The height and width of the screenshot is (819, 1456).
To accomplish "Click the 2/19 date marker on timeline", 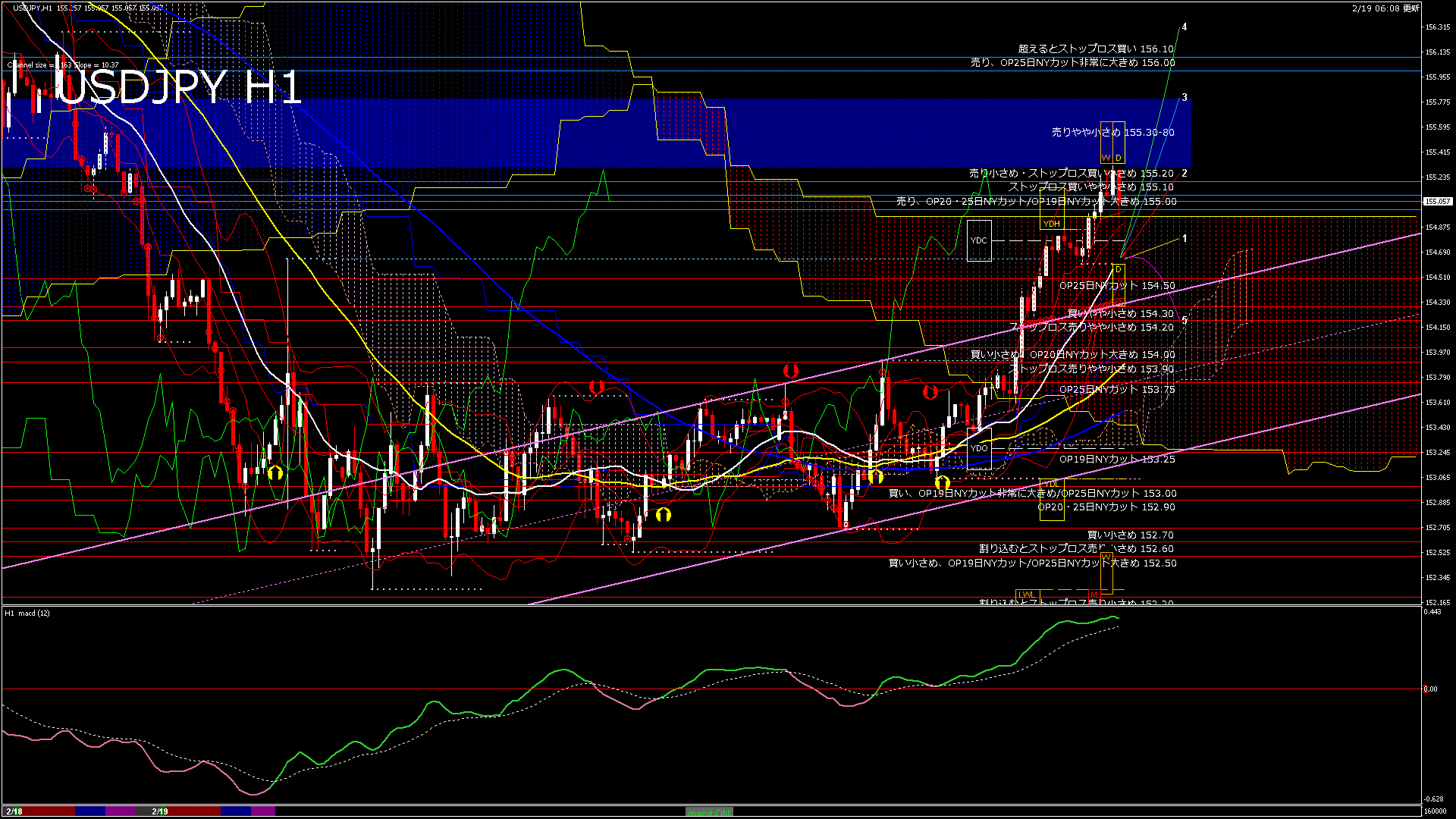I will 159,811.
